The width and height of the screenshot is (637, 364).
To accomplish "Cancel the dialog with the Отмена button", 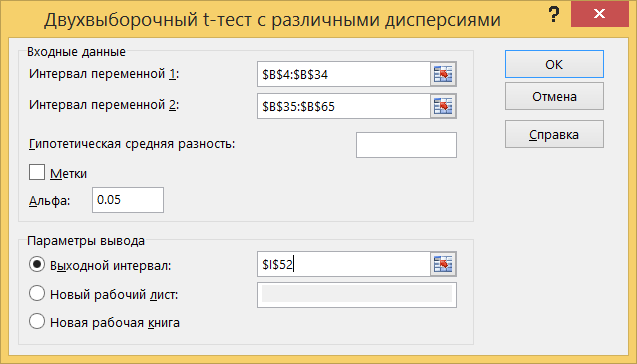I will tap(554, 96).
